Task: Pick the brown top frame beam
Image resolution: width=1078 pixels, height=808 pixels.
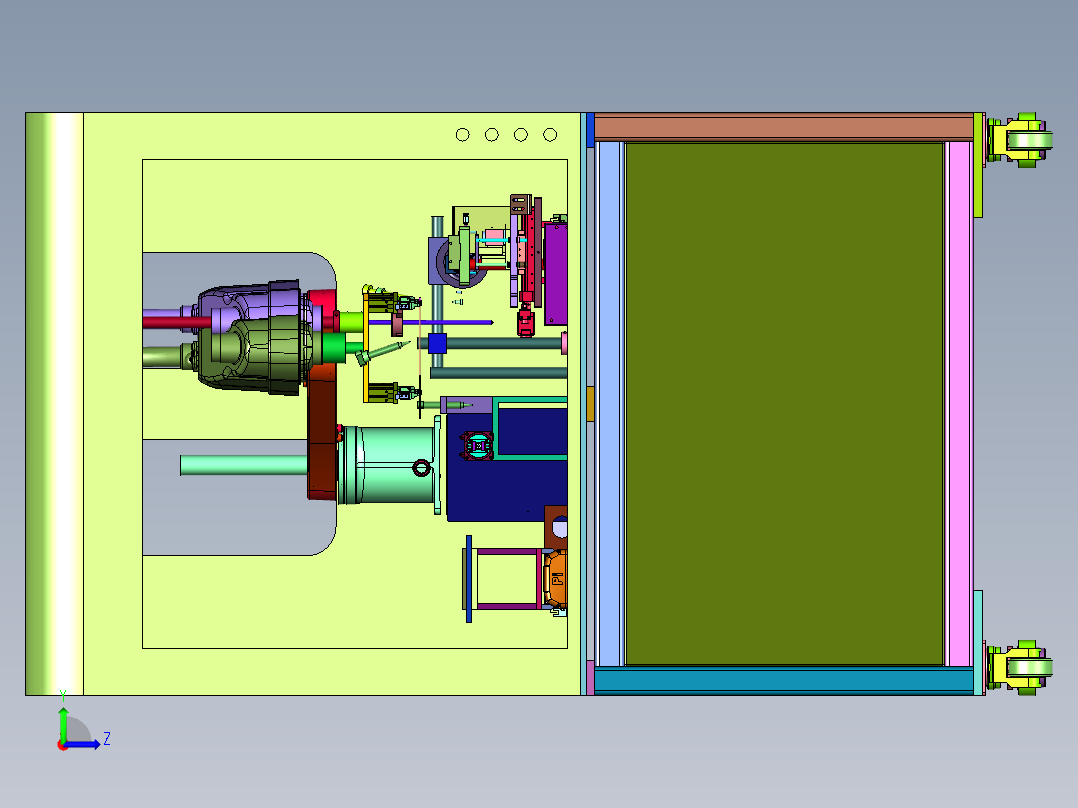Action: pos(784,129)
